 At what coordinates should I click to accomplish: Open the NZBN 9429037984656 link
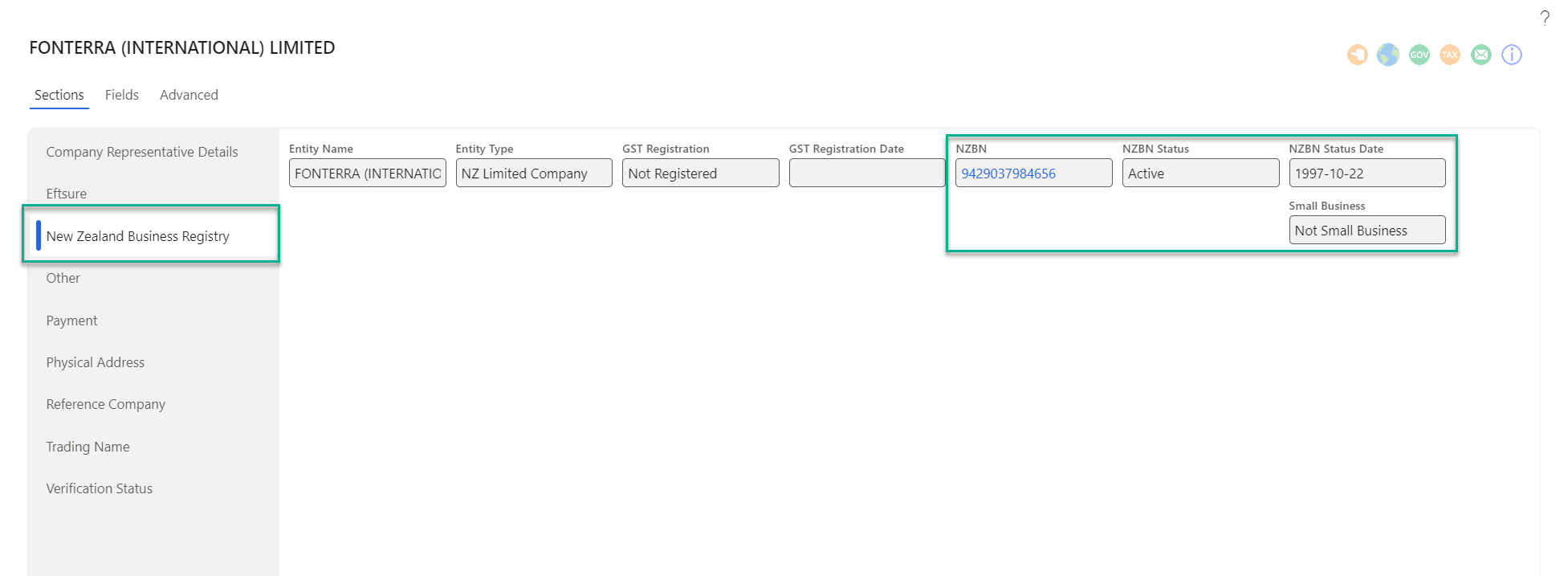click(x=1008, y=174)
